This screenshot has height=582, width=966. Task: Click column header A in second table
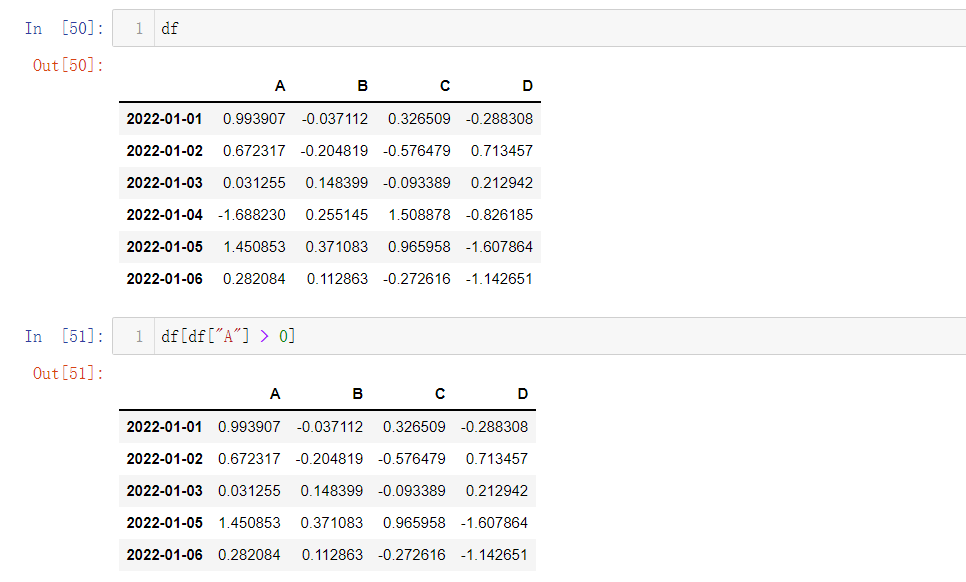click(275, 394)
